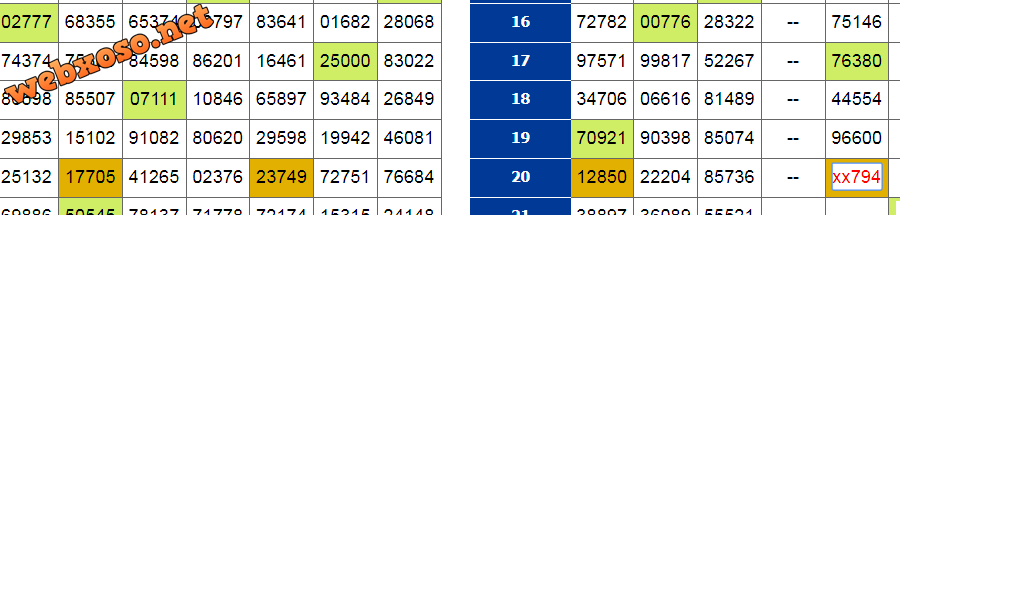
Task: Select number 19942
Action: click(345, 138)
